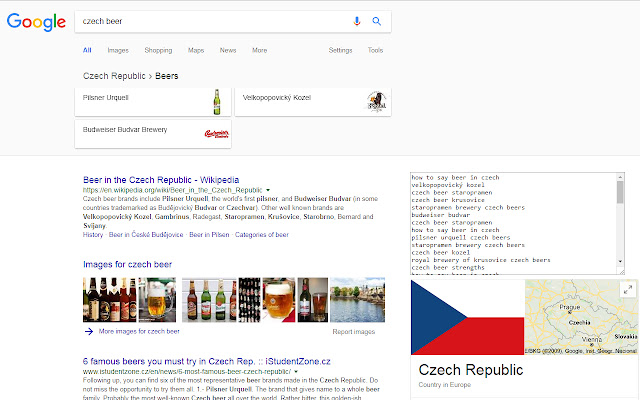
Task: Click the Google logo
Action: pyautogui.click(x=36, y=22)
